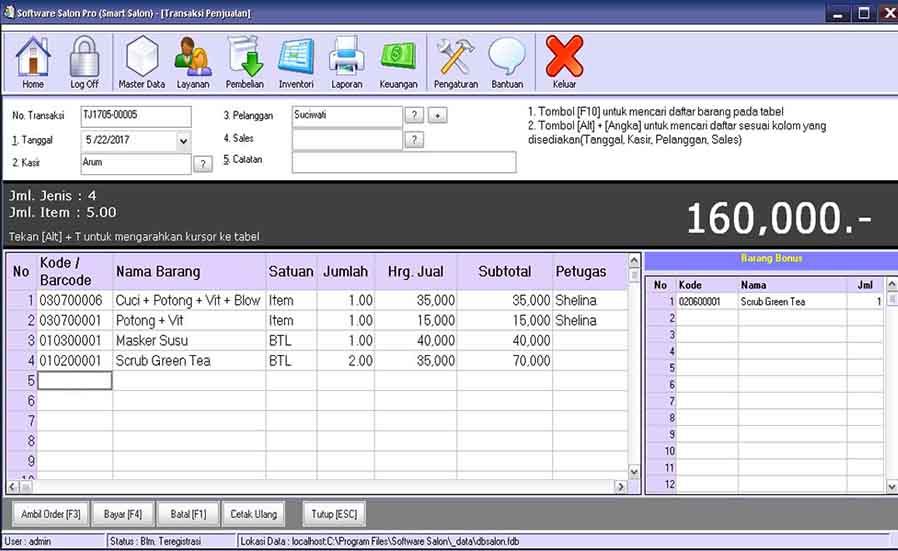Click the lookup button beside Kasir field
This screenshot has height=551, width=898.
(x=203, y=164)
